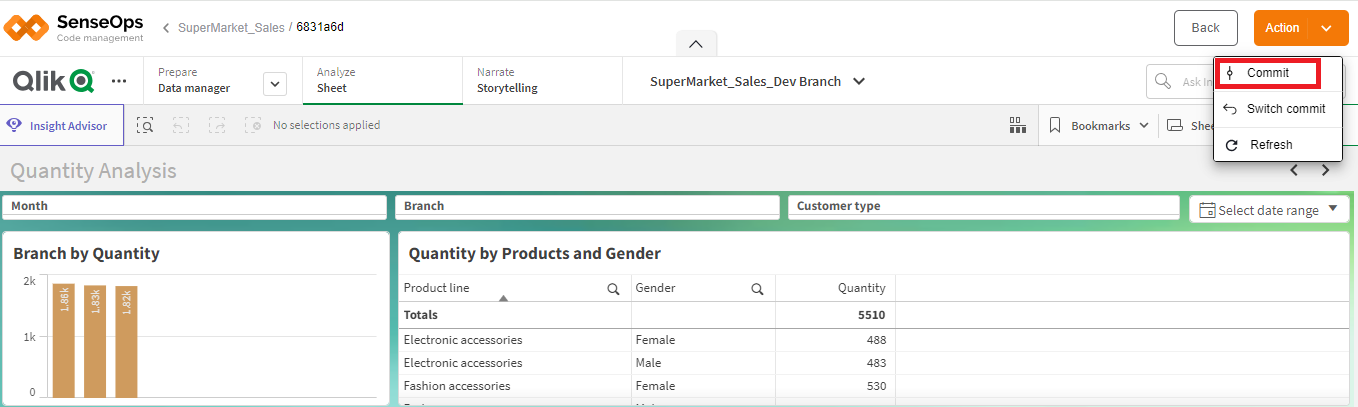1358x407 pixels.
Task: Select Commit from the Action menu
Action: (x=1267, y=73)
